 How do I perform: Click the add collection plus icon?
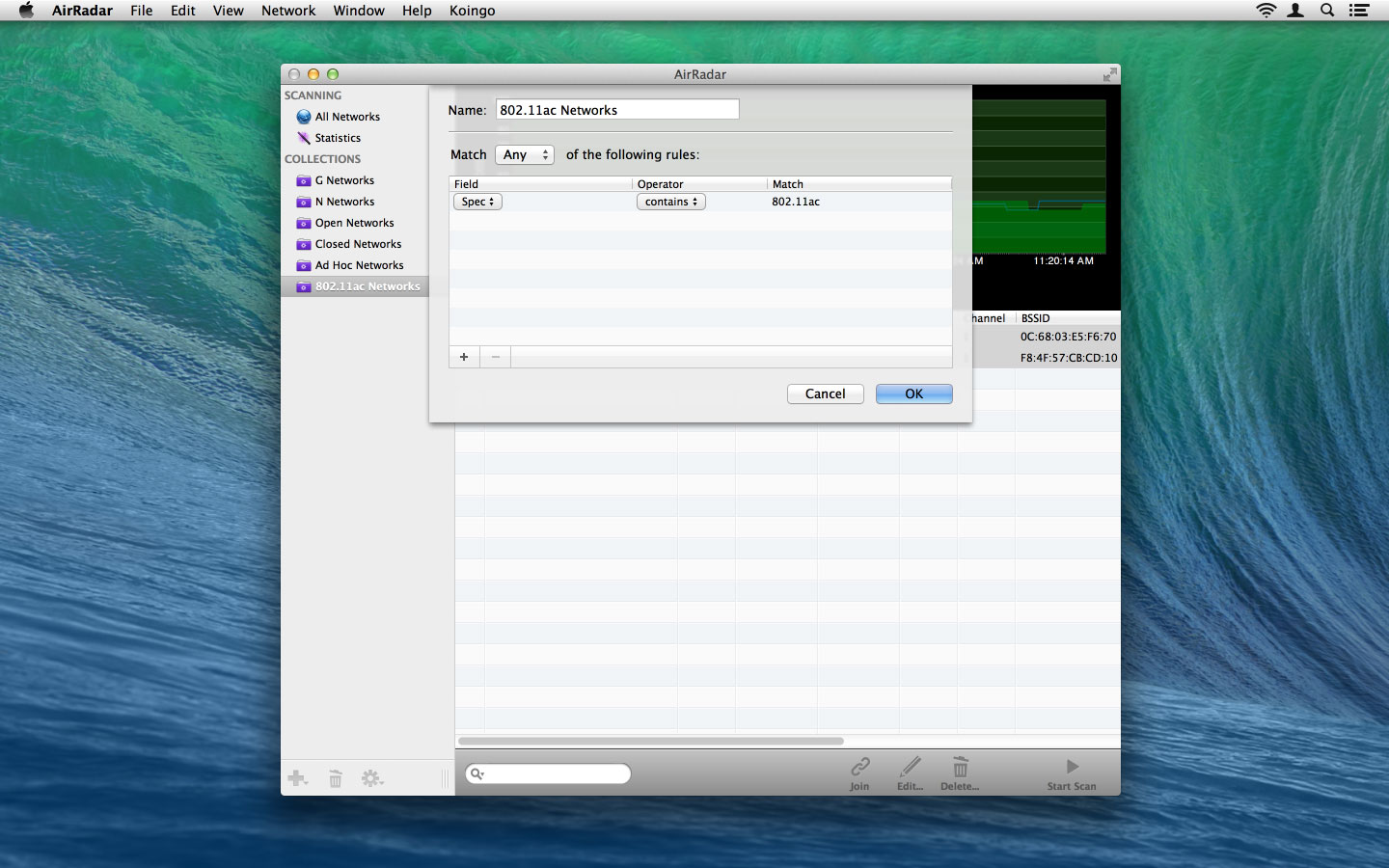[297, 778]
